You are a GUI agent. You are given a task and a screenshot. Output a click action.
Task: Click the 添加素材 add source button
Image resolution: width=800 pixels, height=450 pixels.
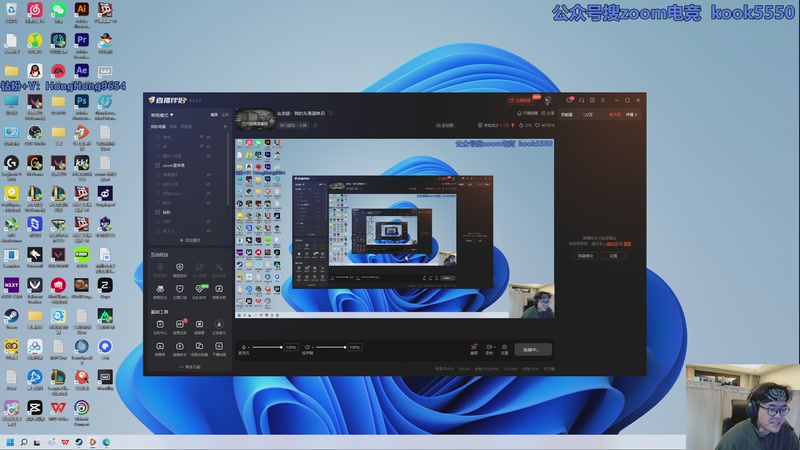coord(190,240)
